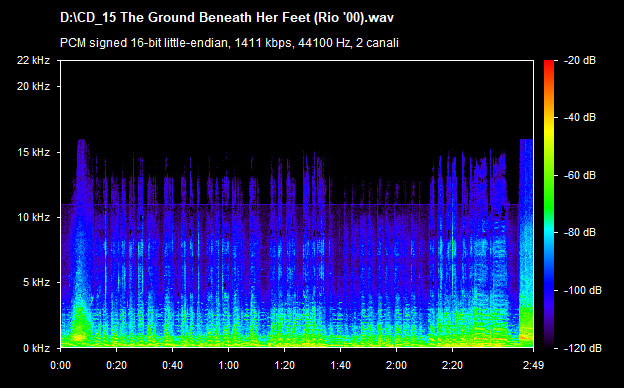This screenshot has height=388, width=624.
Task: Click the PCM signed 16-bit format line
Action: tap(229, 43)
